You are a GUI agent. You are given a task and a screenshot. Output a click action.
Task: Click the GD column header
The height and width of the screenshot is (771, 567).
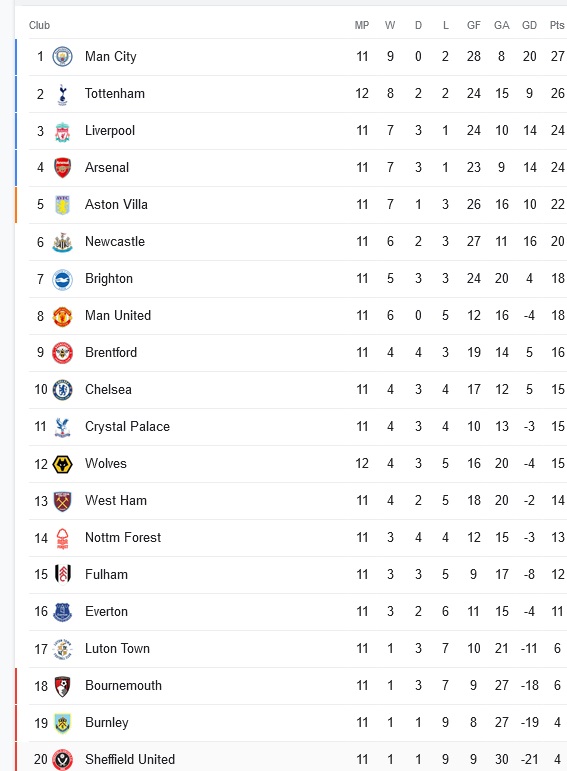(x=529, y=25)
